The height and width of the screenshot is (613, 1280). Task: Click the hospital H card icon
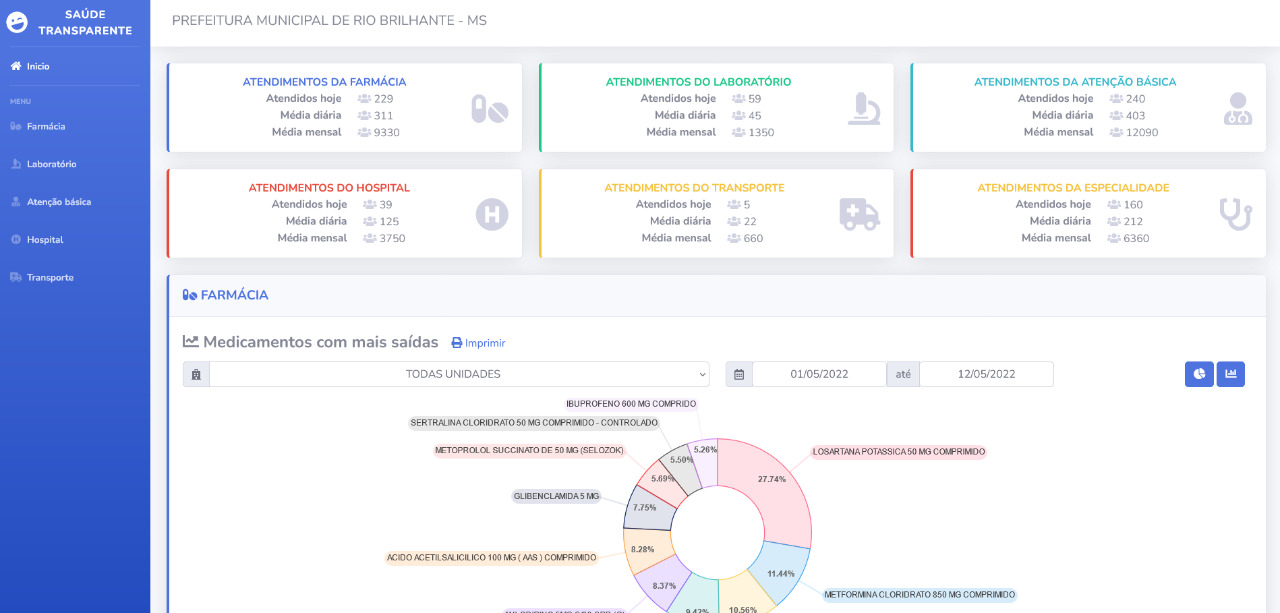491,214
